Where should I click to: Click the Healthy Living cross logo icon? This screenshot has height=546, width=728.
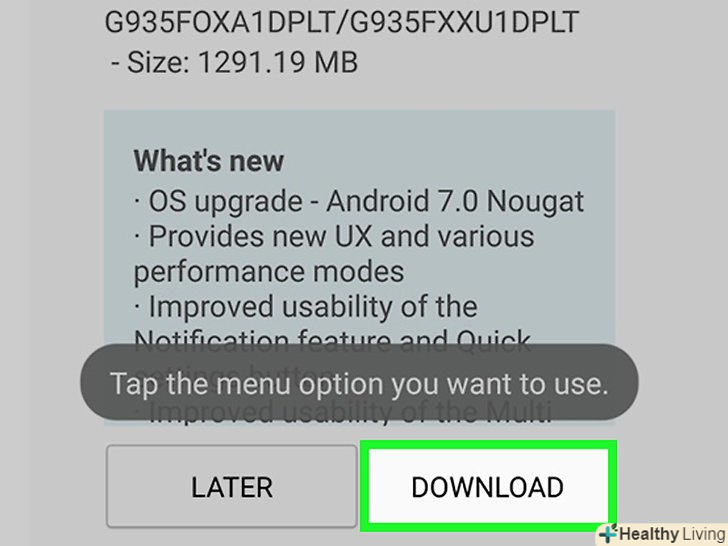pyautogui.click(x=608, y=534)
